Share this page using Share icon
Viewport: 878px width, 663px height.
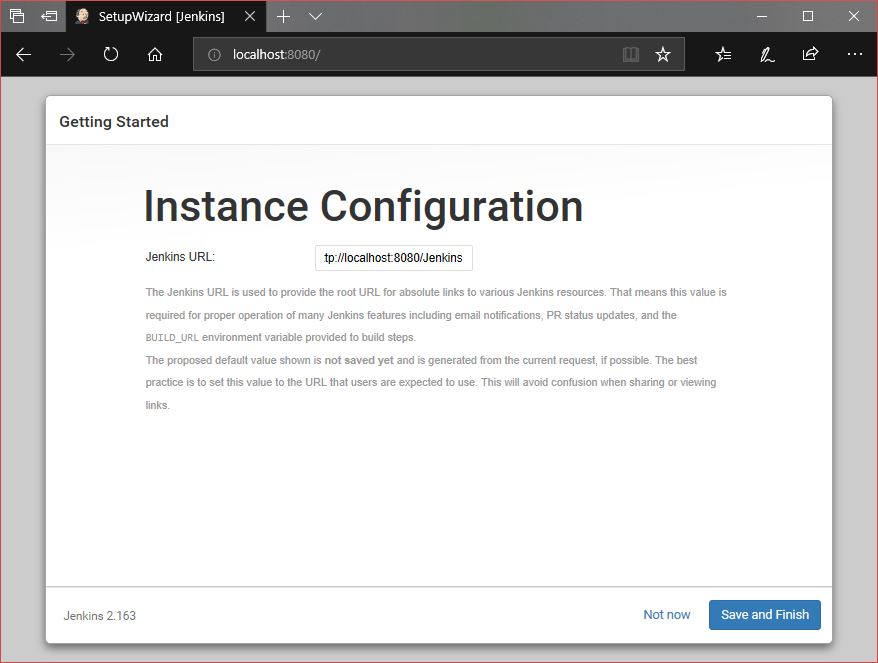810,55
